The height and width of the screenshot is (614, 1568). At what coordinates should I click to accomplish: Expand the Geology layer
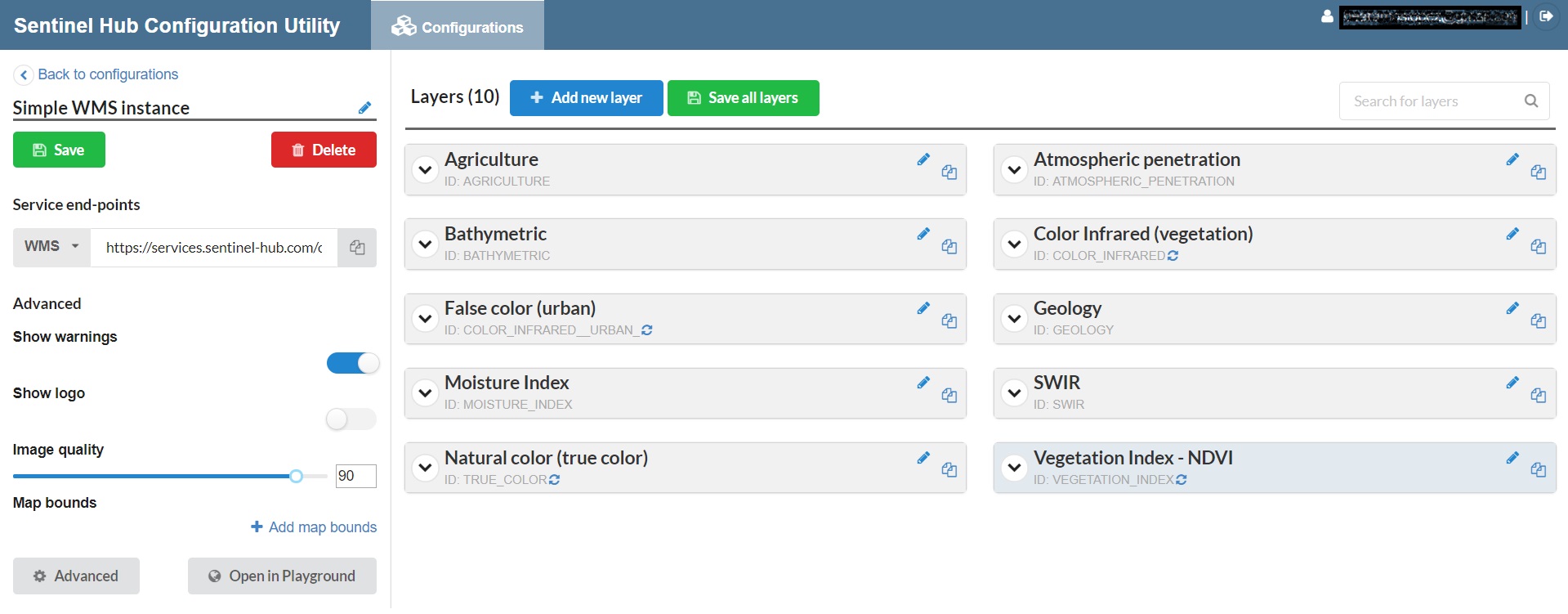(1014, 318)
